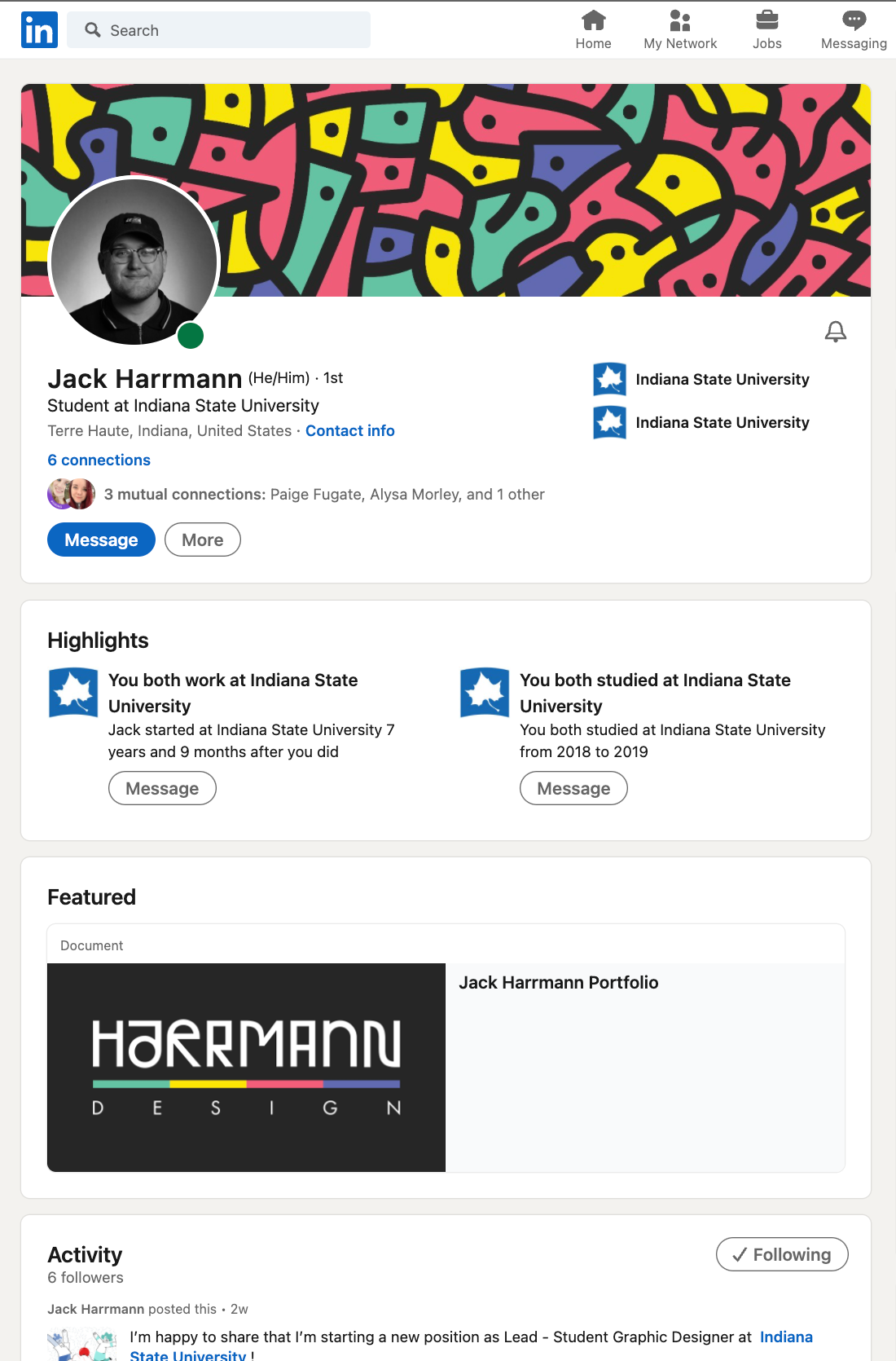This screenshot has height=1361, width=896.
Task: Click the mutual connections avatar pair
Action: pyautogui.click(x=72, y=494)
